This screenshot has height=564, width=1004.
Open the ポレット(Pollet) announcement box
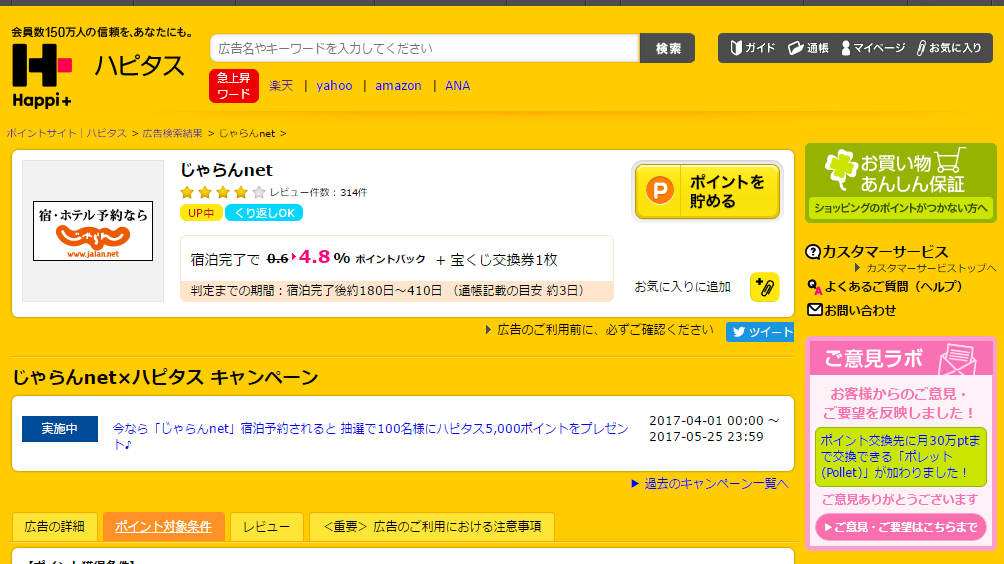tap(900, 457)
